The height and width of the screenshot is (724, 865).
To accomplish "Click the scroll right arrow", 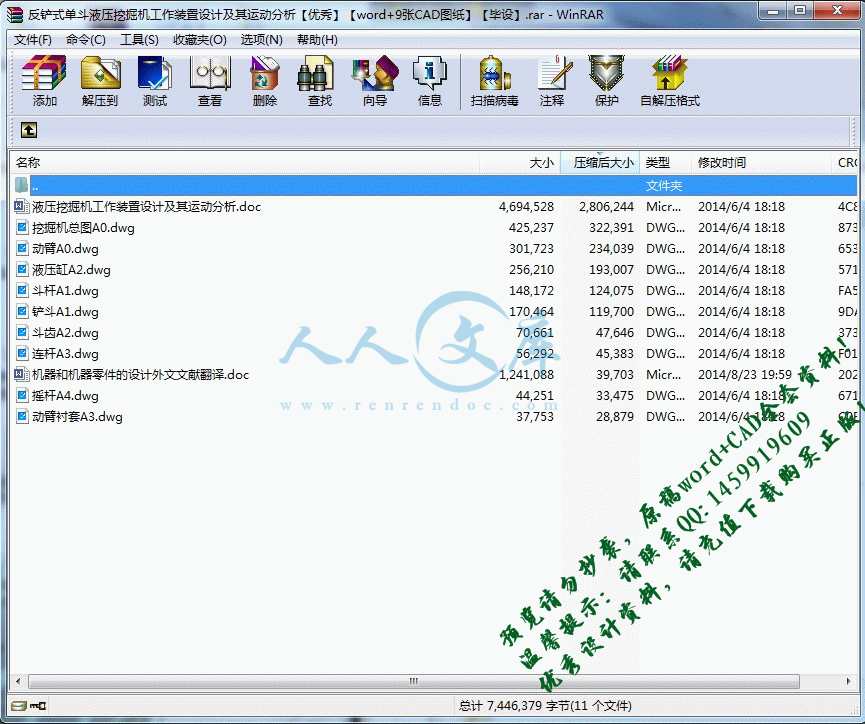I will (848, 681).
